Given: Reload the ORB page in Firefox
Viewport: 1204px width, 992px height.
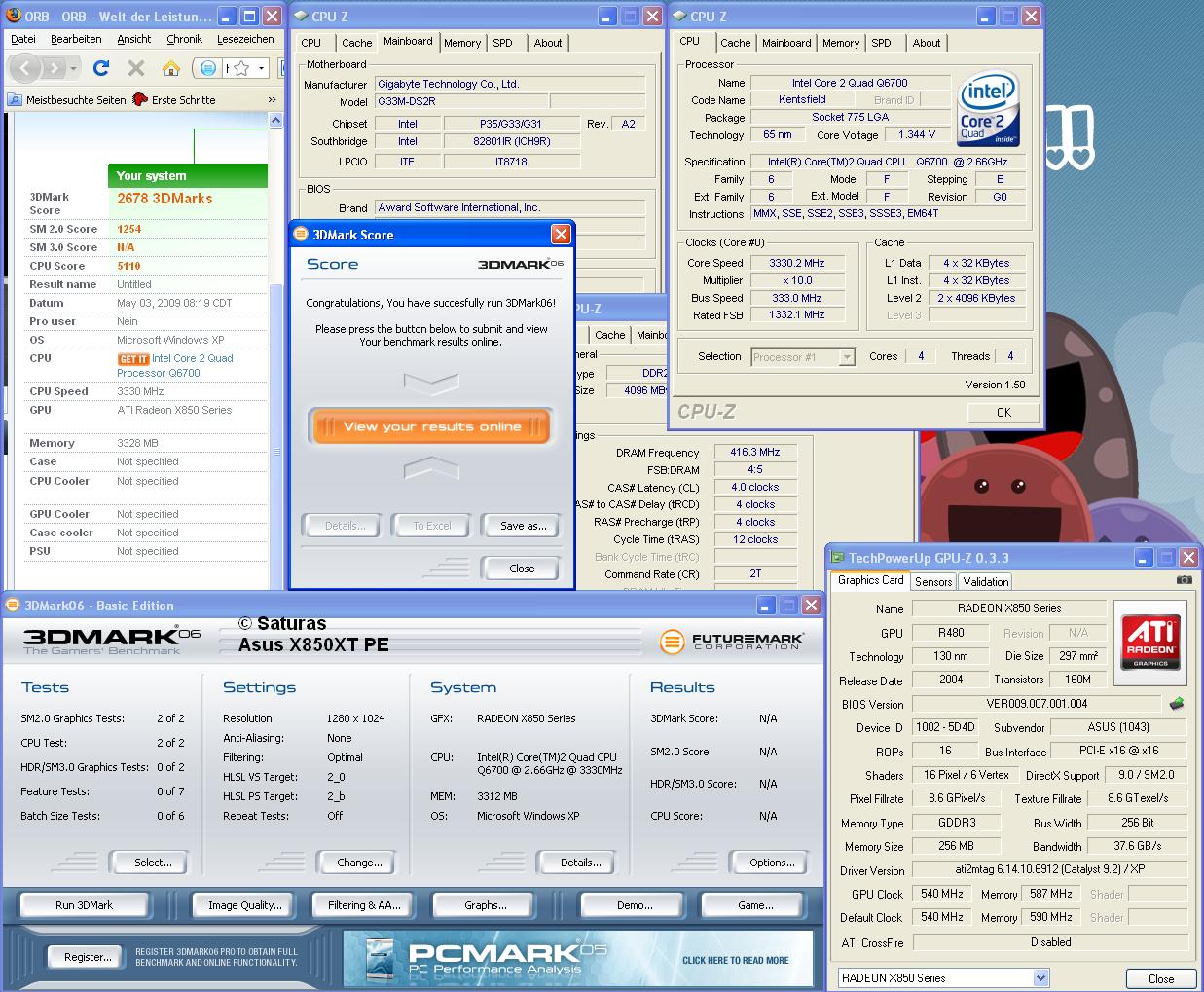Looking at the screenshot, I should click(101, 68).
